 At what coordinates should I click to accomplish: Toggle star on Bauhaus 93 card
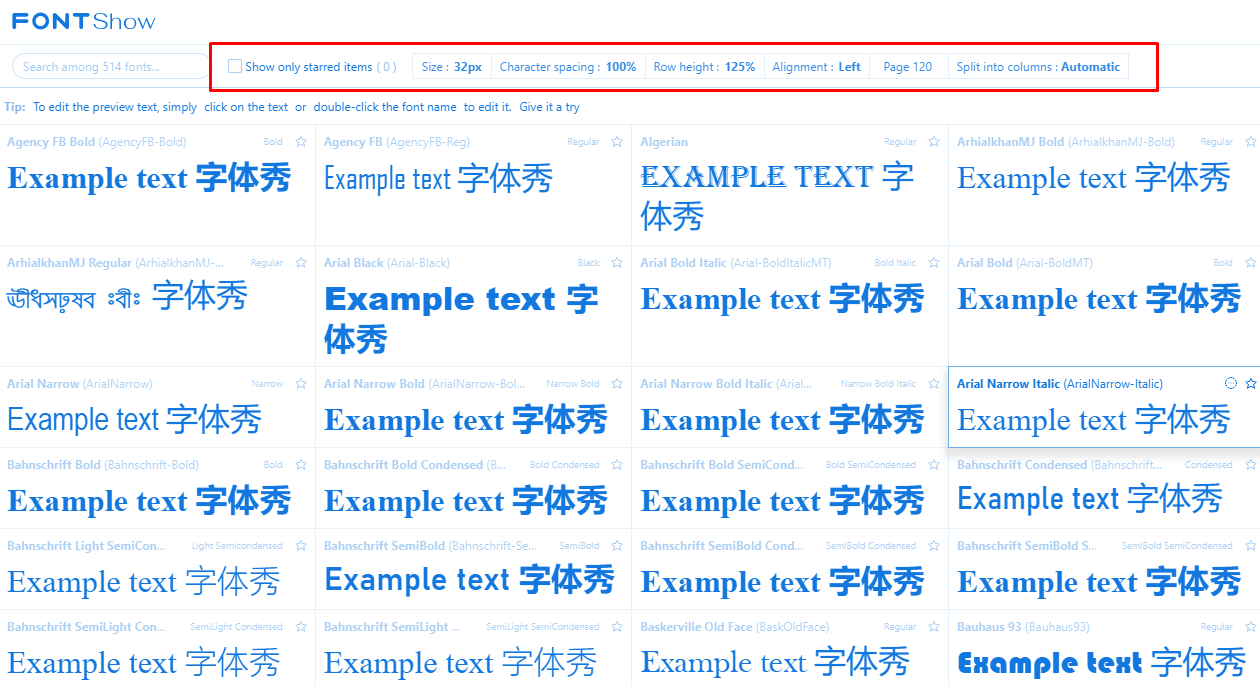1251,627
